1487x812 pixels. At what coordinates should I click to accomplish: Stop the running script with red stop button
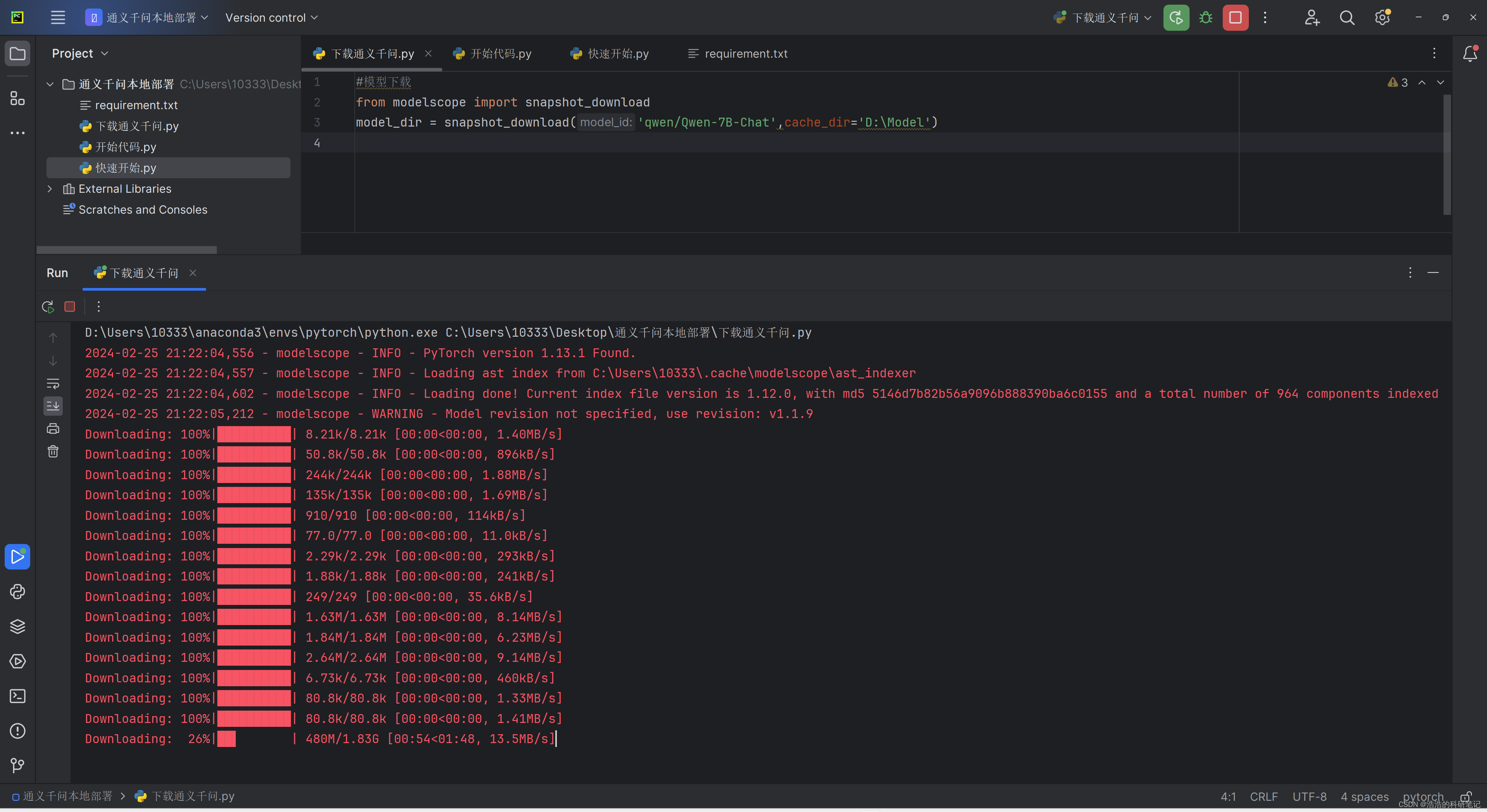click(1235, 18)
